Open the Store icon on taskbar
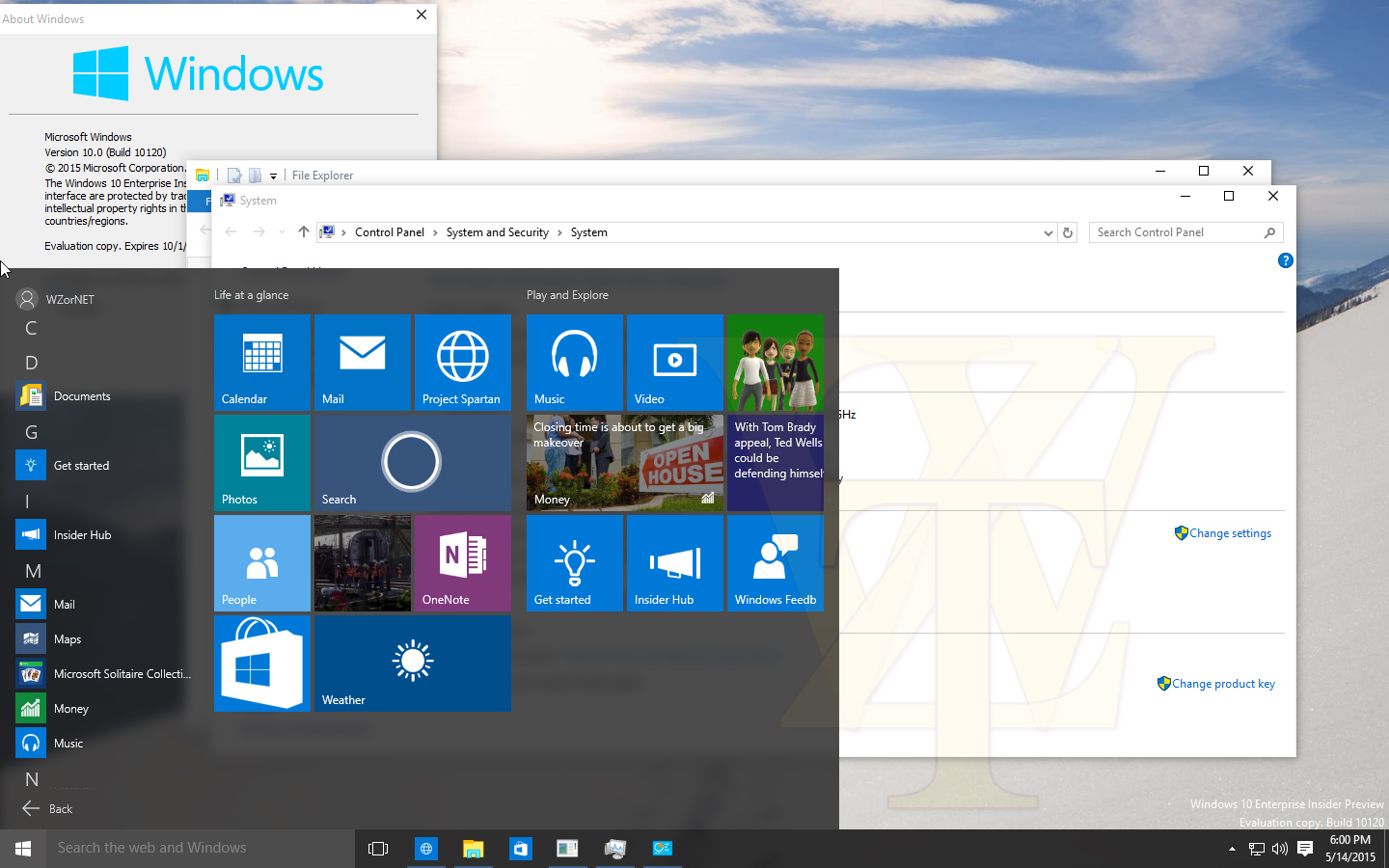The height and width of the screenshot is (868, 1389). (520, 849)
